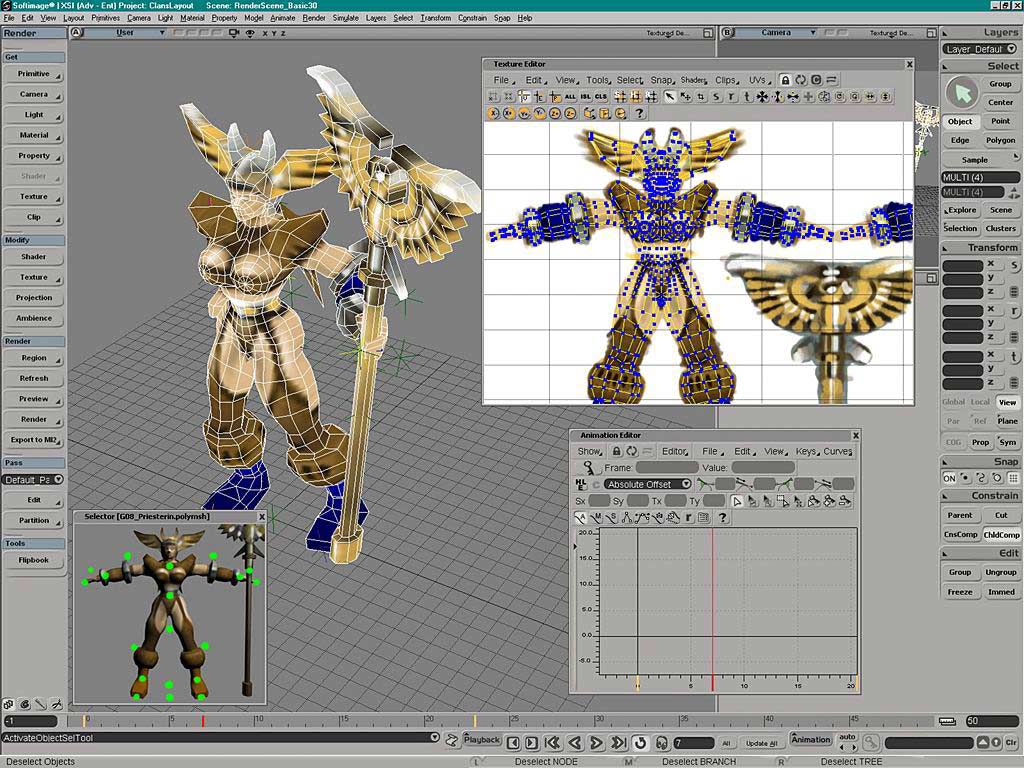
Task: Click the key icon in Animation Editor
Action: click(x=590, y=468)
